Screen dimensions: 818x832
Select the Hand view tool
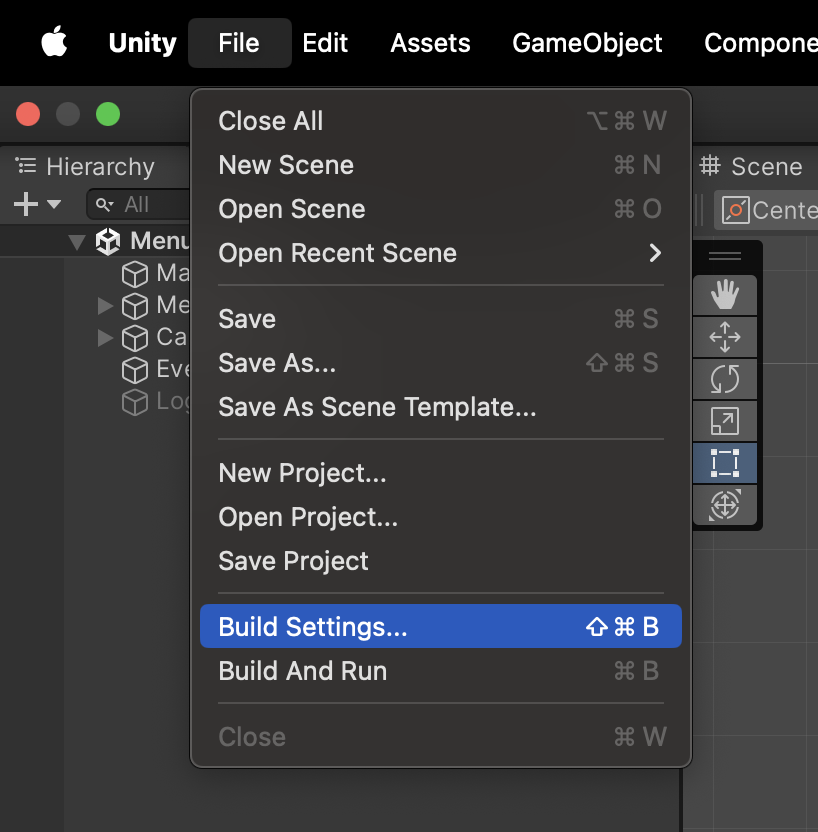[x=724, y=294]
